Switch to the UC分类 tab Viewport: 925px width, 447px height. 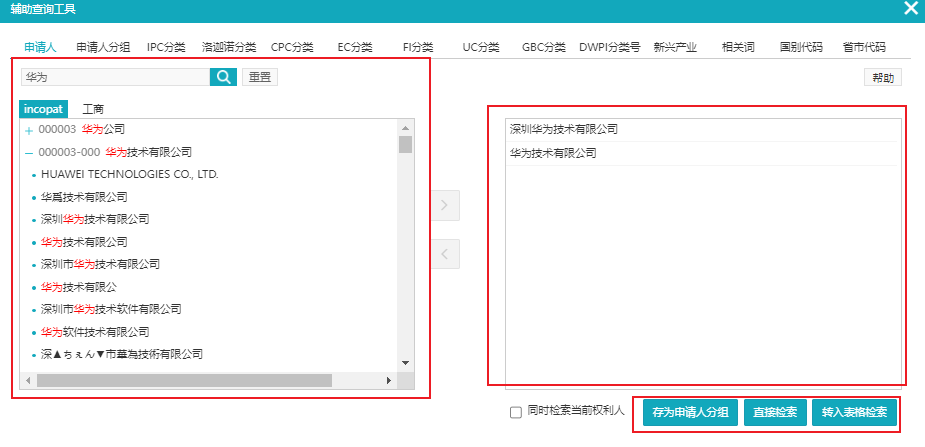[x=481, y=47]
